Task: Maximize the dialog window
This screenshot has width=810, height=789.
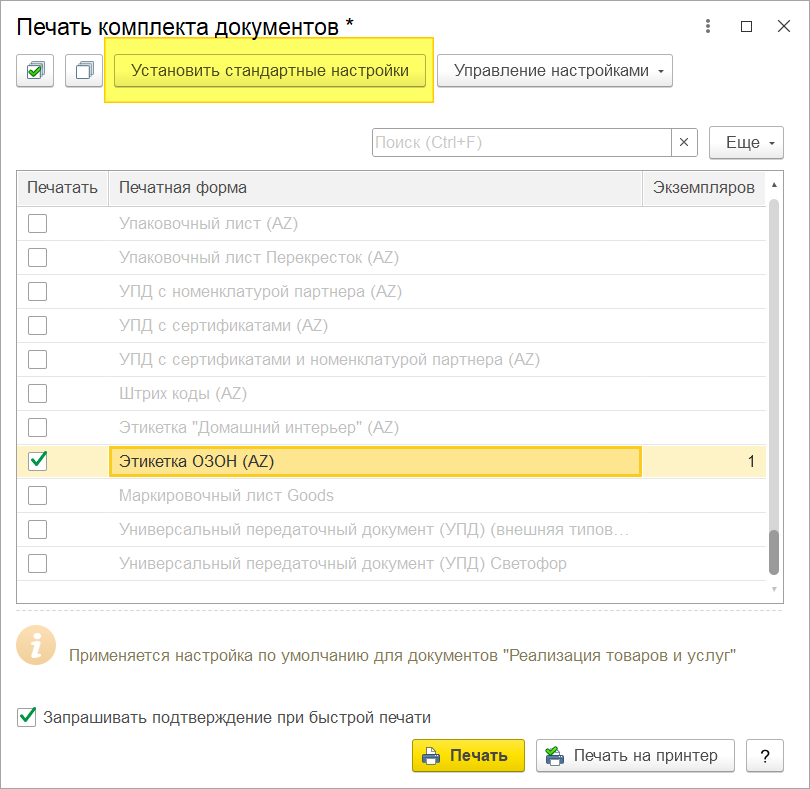Action: pos(746,27)
